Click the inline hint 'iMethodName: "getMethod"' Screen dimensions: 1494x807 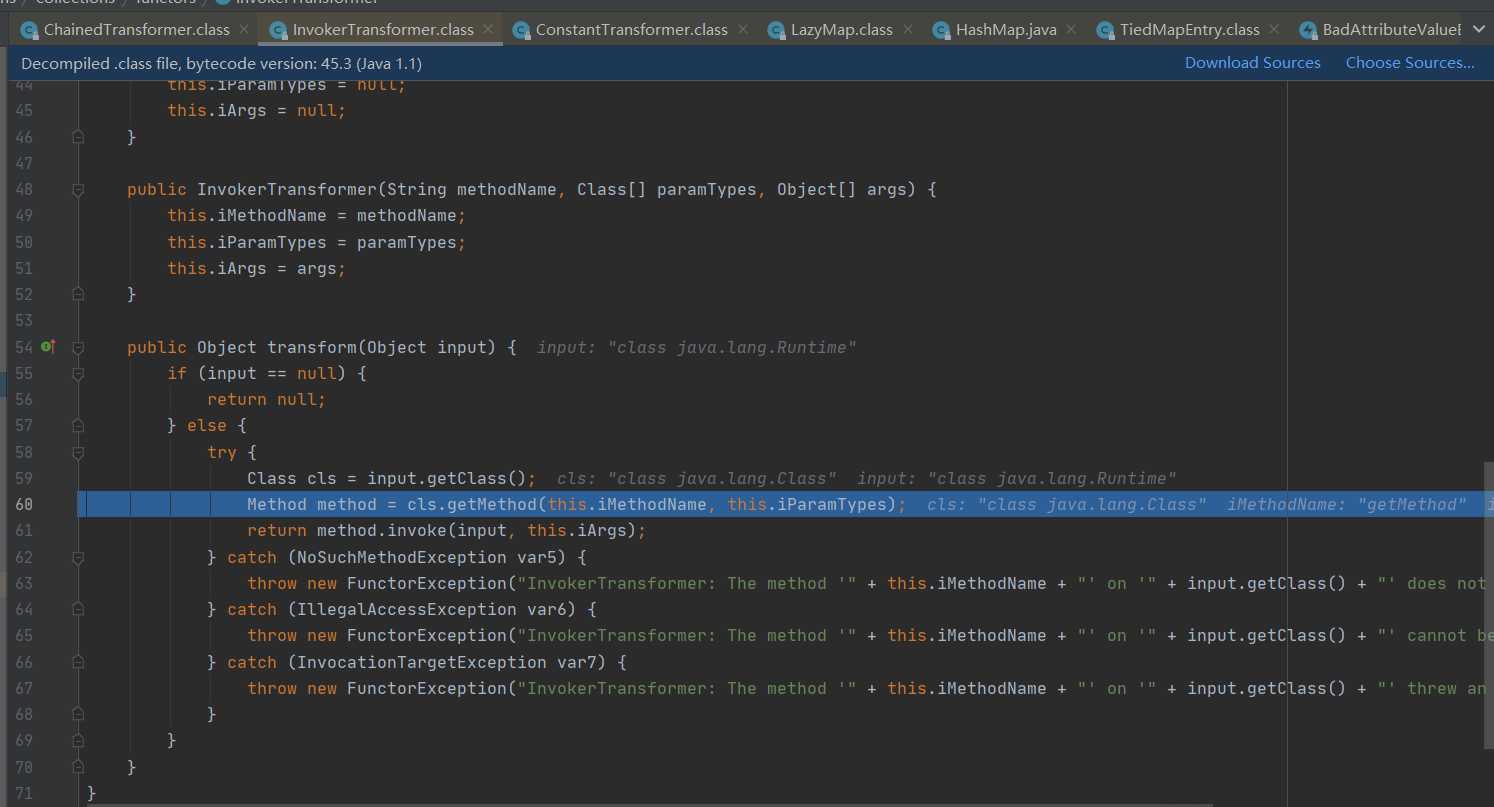[x=1346, y=504]
